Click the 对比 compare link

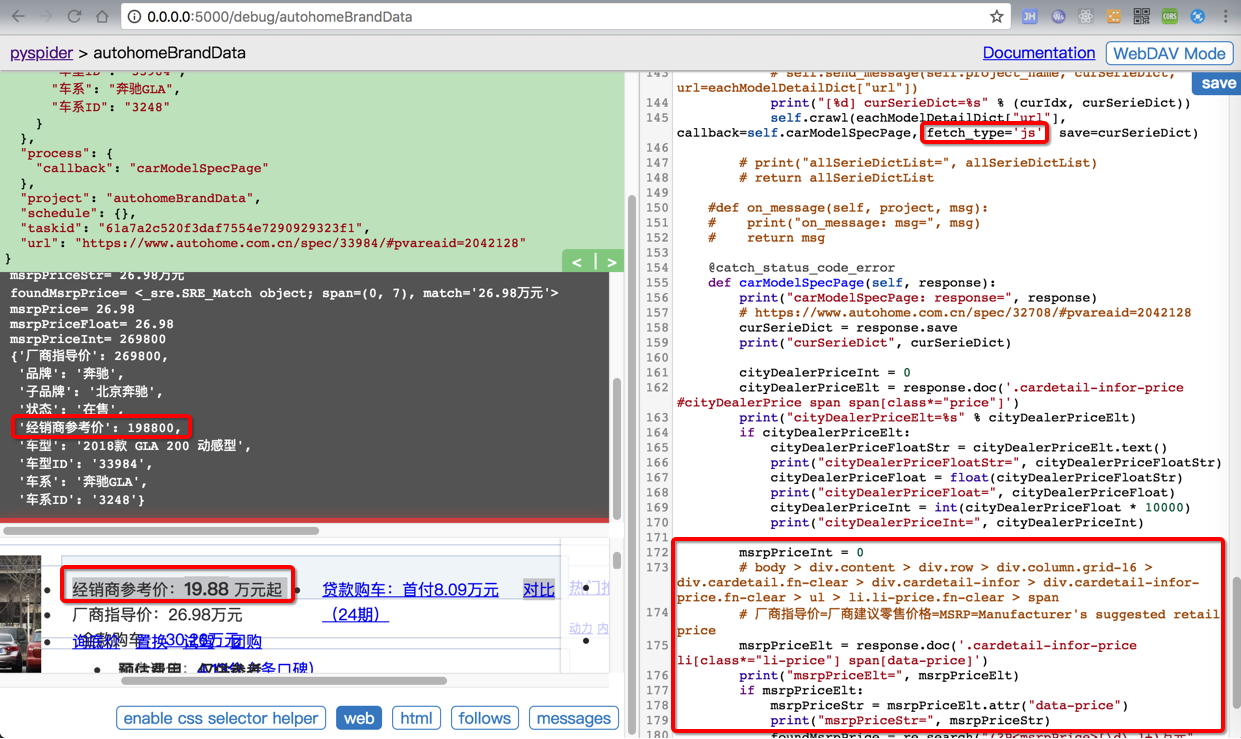(539, 590)
